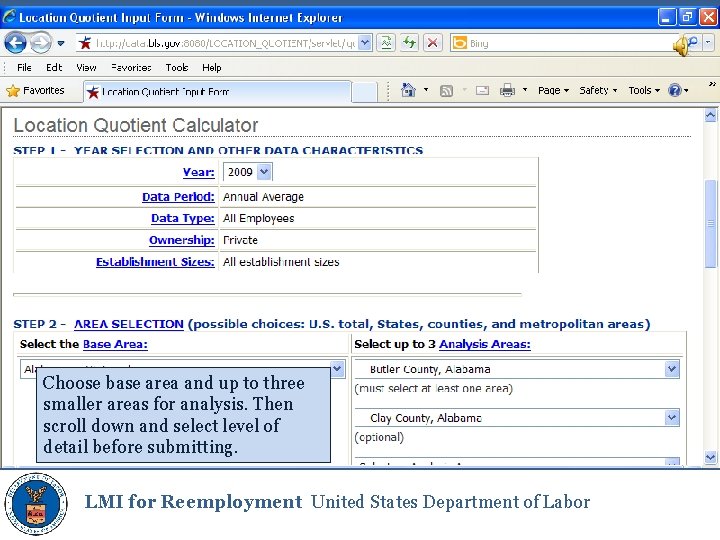Click the Ownership link

(182, 240)
